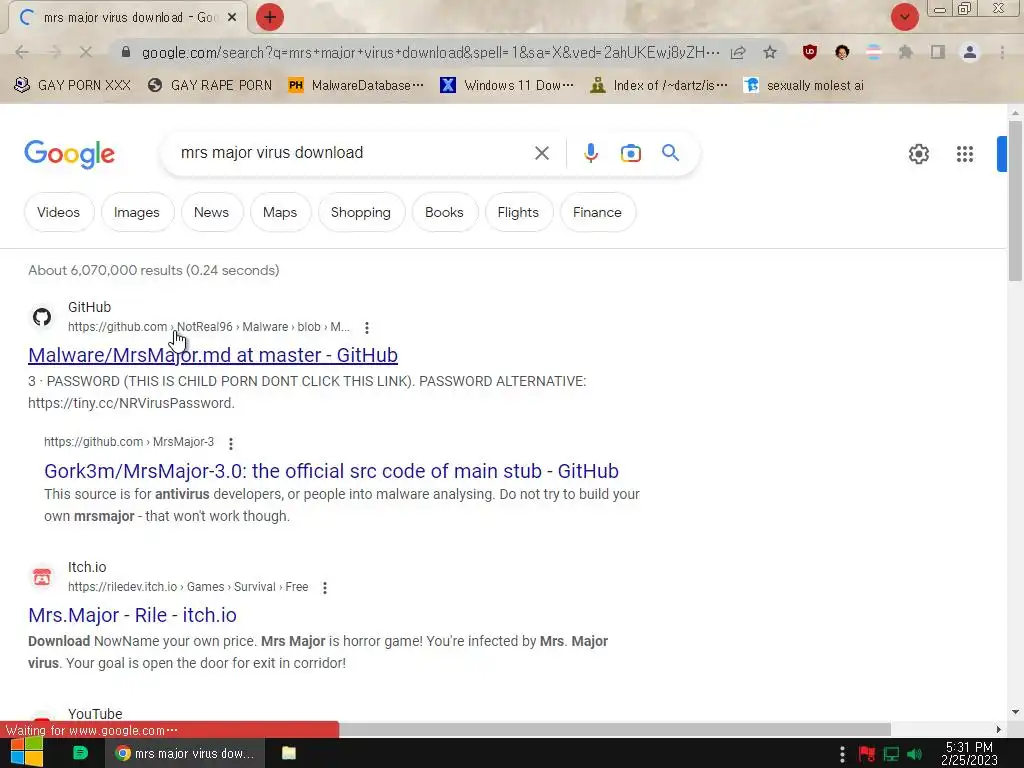Viewport: 1024px width, 768px height.
Task: Select the Finance filter
Action: point(597,212)
